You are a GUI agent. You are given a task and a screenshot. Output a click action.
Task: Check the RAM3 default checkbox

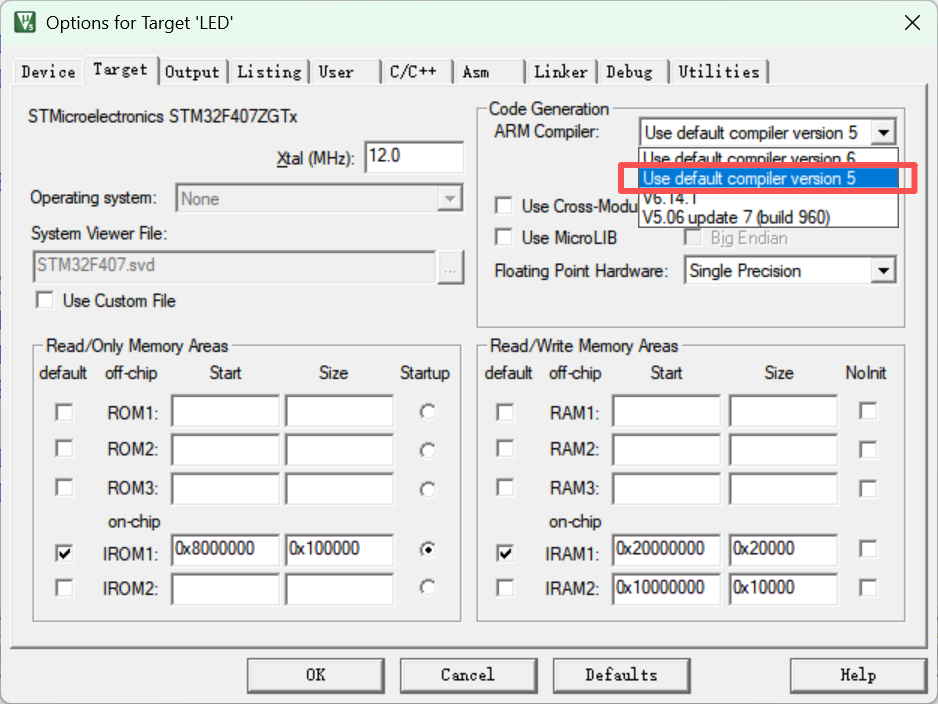(x=505, y=487)
